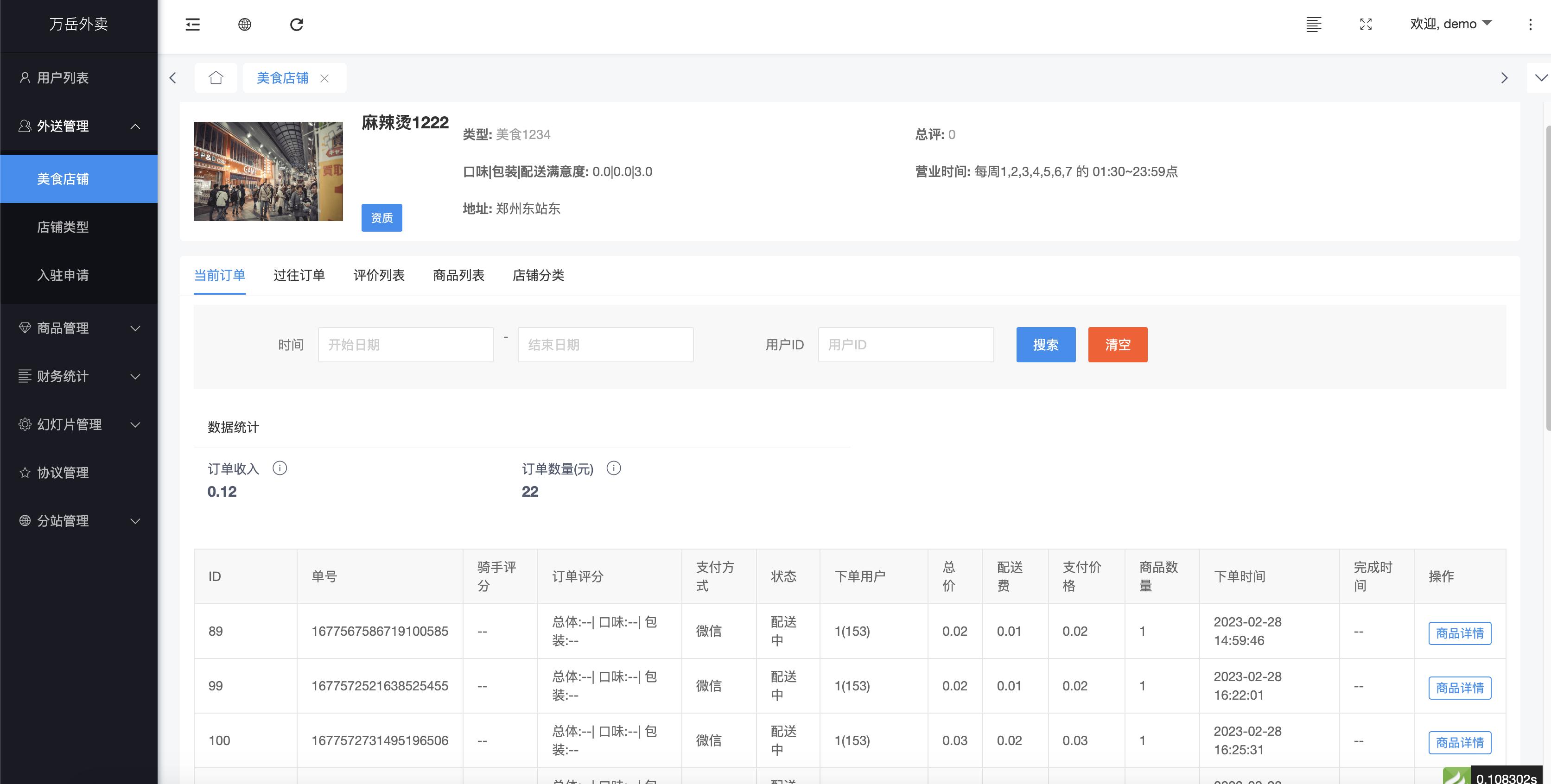Screen dimensions: 1551x784
Task: Click the orange 清空 button
Action: (1118, 345)
